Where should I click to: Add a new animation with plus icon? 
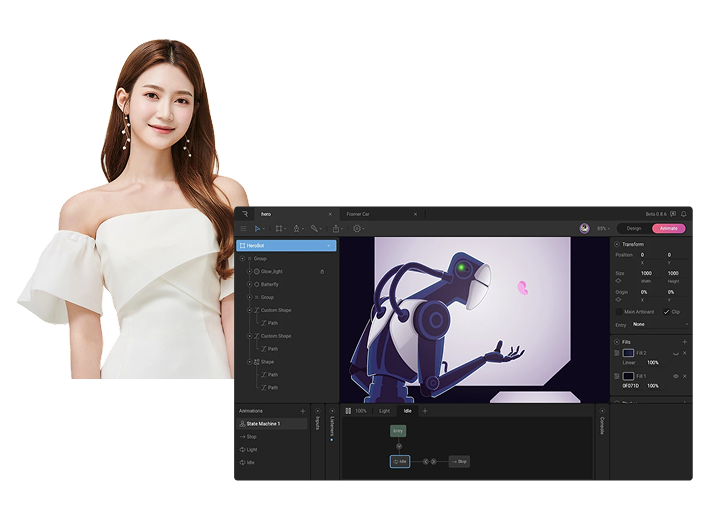click(303, 411)
